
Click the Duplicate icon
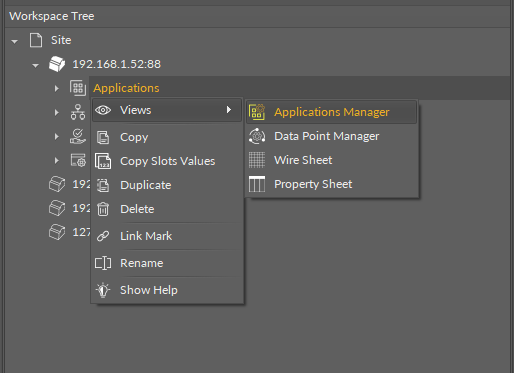(103, 185)
